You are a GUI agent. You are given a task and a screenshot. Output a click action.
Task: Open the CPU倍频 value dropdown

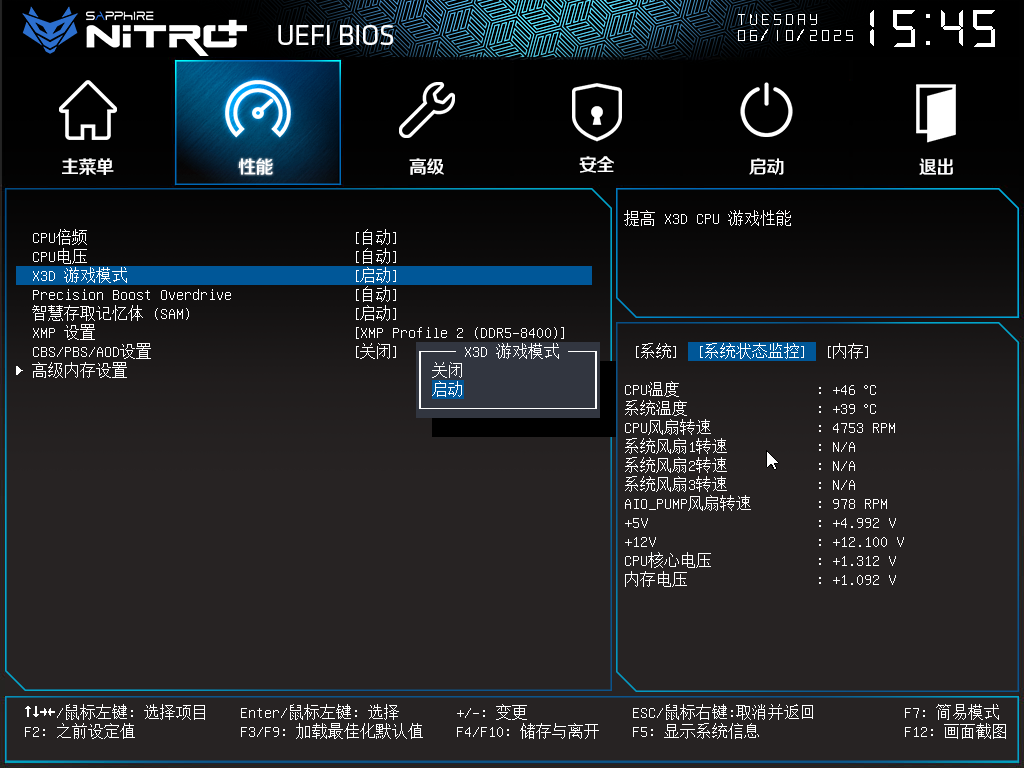(x=376, y=238)
